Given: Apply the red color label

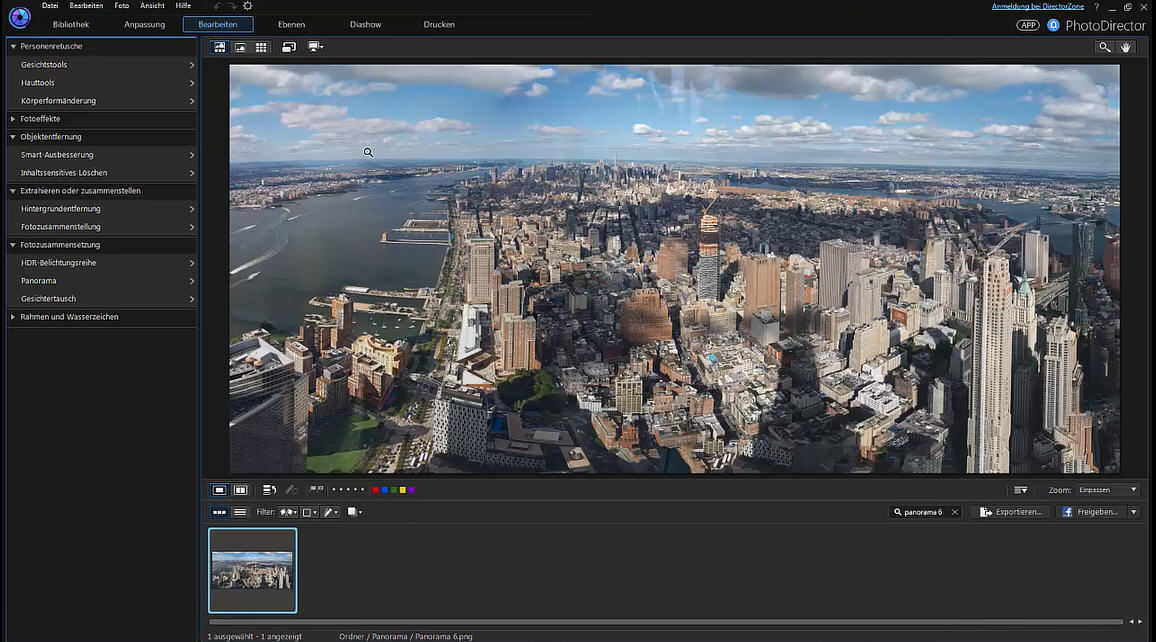Looking at the screenshot, I should point(375,490).
